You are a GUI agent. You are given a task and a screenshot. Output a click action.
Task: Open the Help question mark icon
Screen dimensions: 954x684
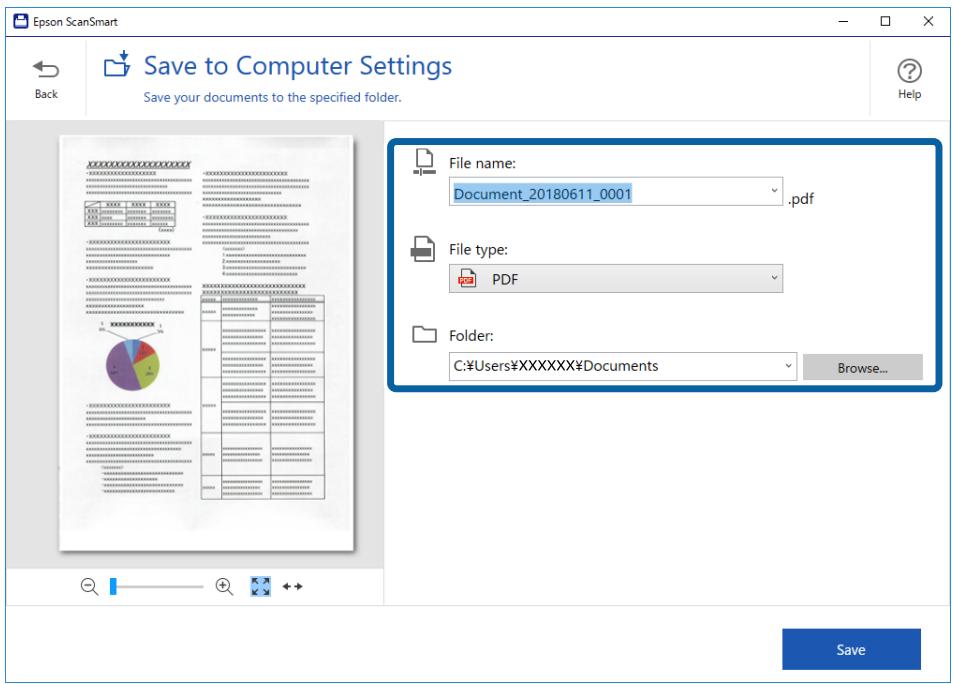(909, 71)
